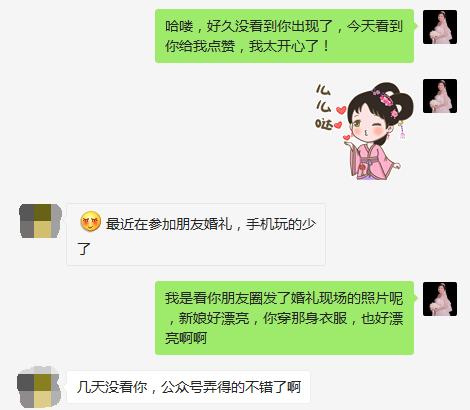Viewport: 470px width, 410px height.
Task: Select the green bubble starting with 哈喽
Action: (x=284, y=36)
